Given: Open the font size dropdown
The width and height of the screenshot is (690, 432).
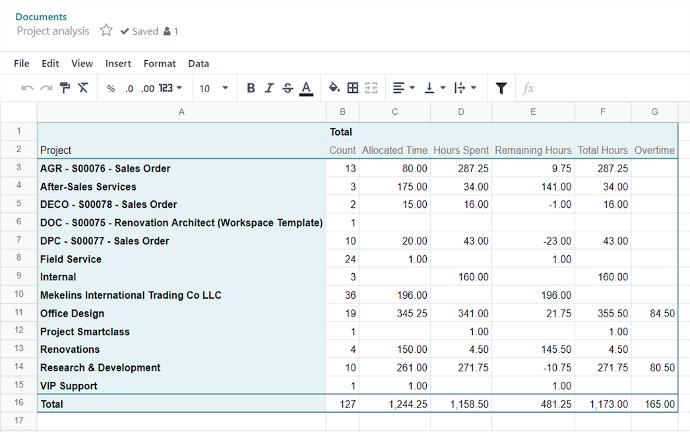Looking at the screenshot, I should click(x=213, y=88).
